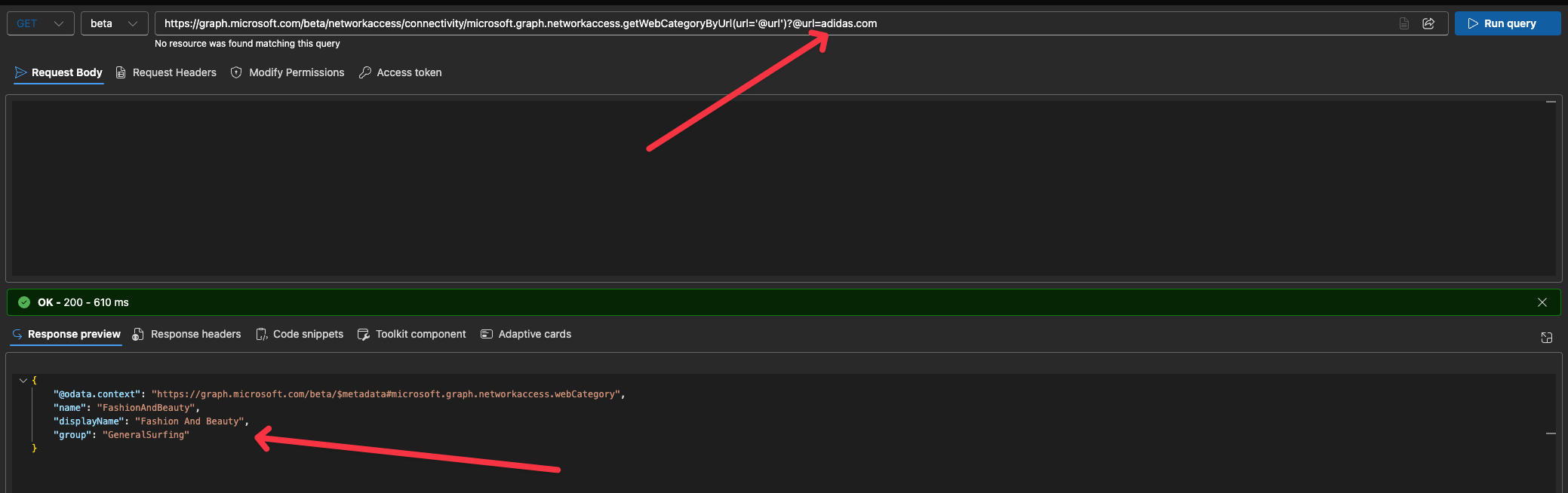Screen dimensions: 1568x493
Task: Dismiss the OK 200 status message
Action: pos(1542,302)
